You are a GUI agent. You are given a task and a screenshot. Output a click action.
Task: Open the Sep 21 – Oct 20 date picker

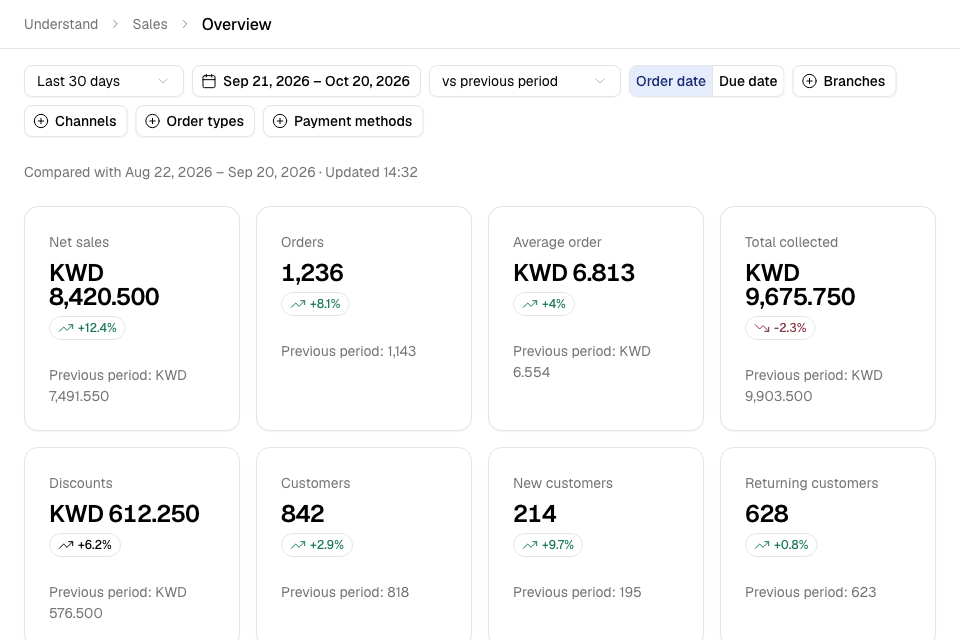[x=306, y=81]
